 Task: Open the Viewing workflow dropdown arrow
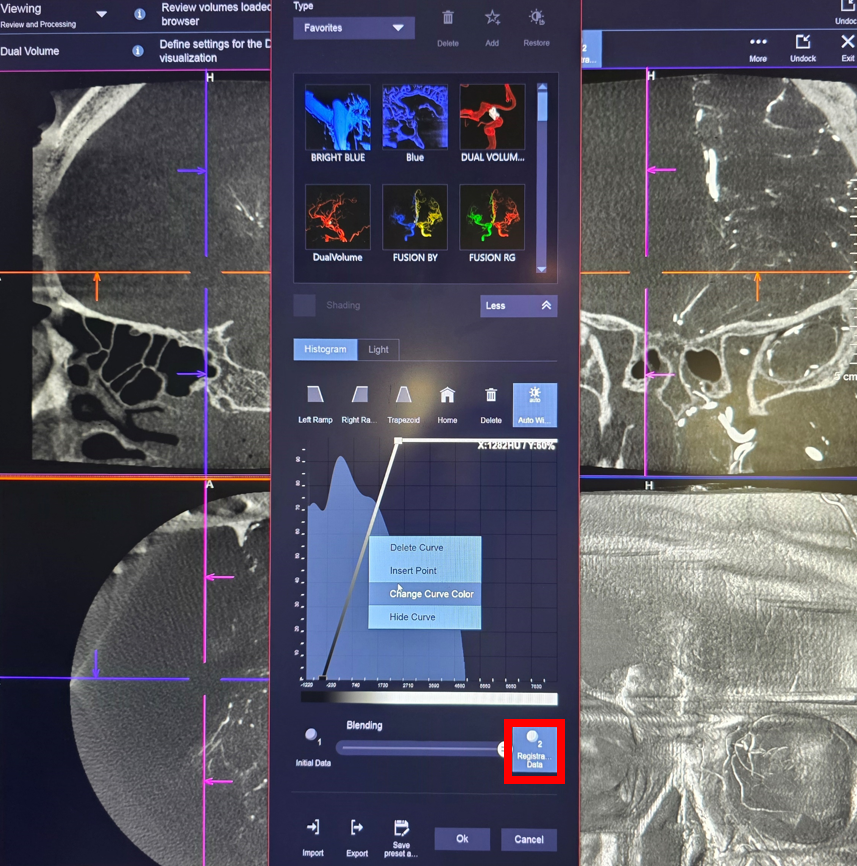coord(101,15)
